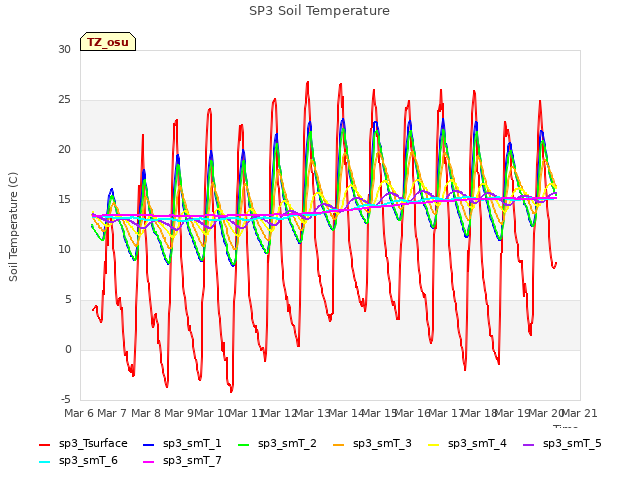Click the -5 y-axis tick label

[x=66, y=399]
